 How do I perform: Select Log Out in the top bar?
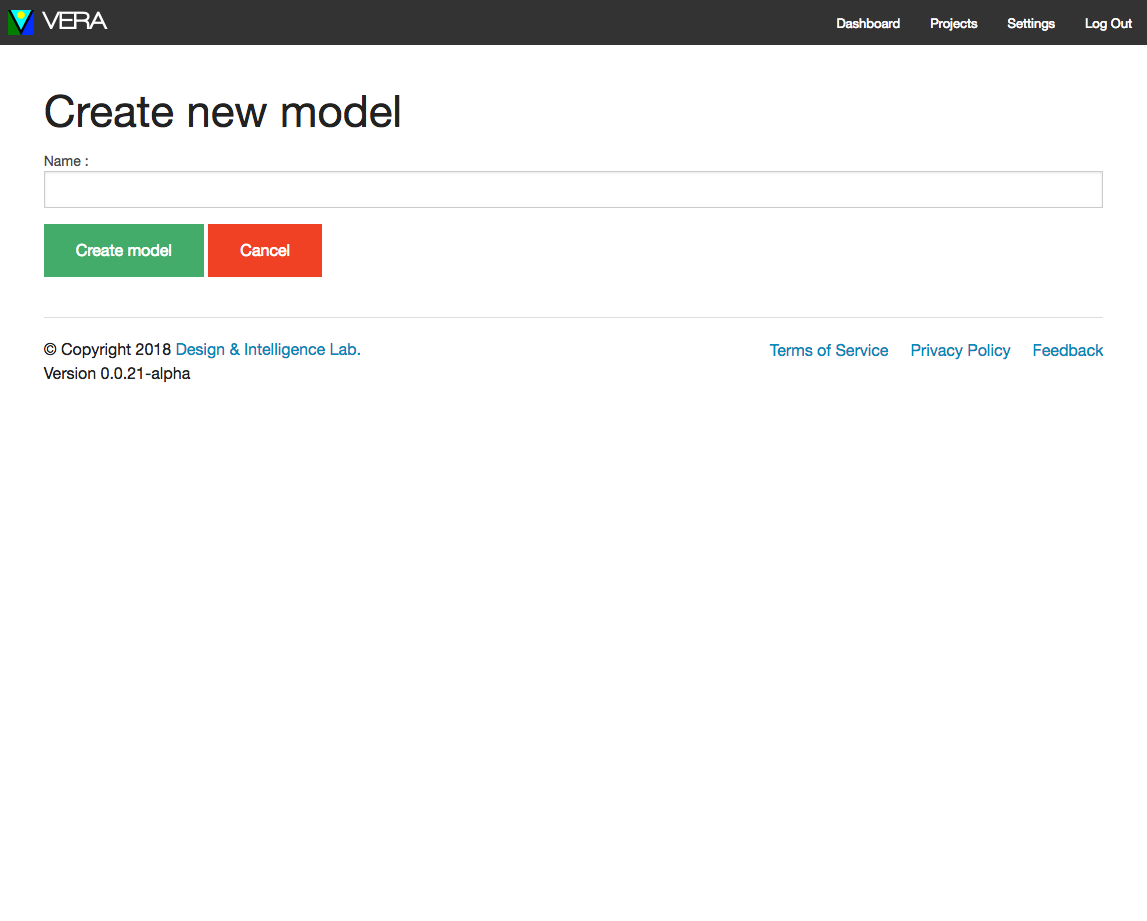pos(1108,23)
